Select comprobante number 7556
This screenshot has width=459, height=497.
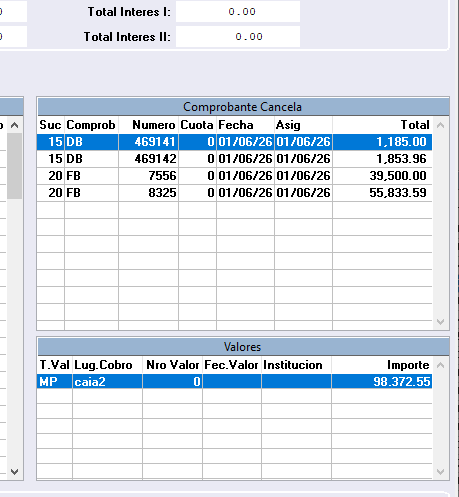pos(148,176)
